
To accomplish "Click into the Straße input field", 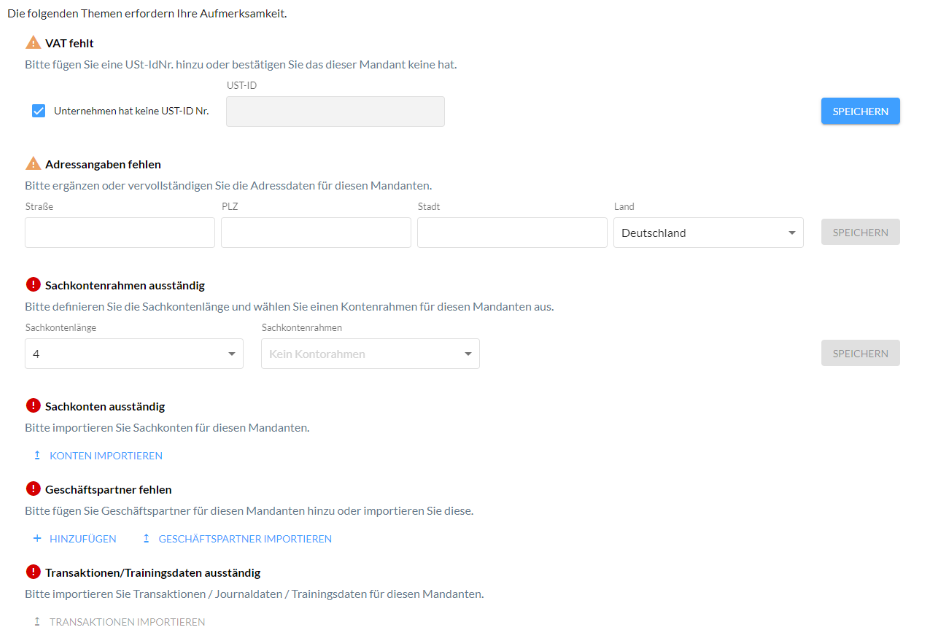I will pos(120,233).
